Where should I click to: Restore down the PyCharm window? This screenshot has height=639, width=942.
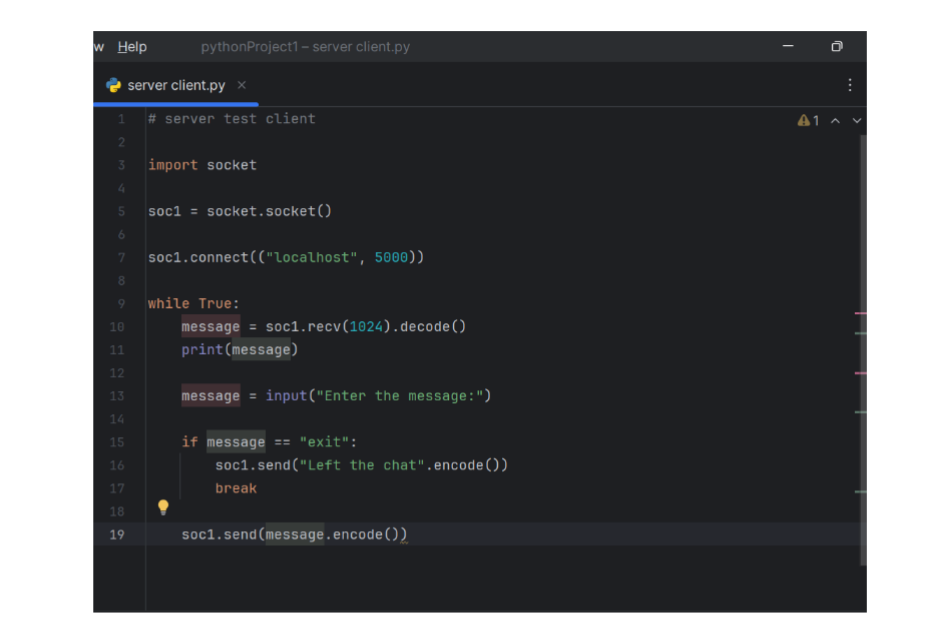tap(837, 46)
